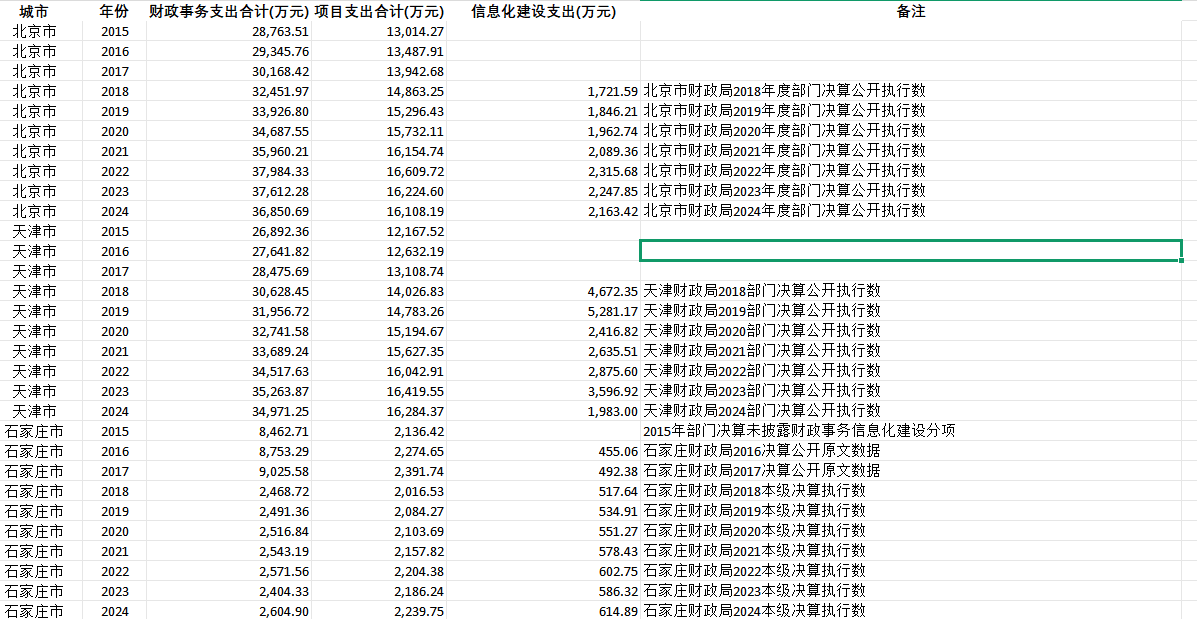This screenshot has width=1197, height=619.
Task: Click the value 2,404.33
Action: click(284, 590)
